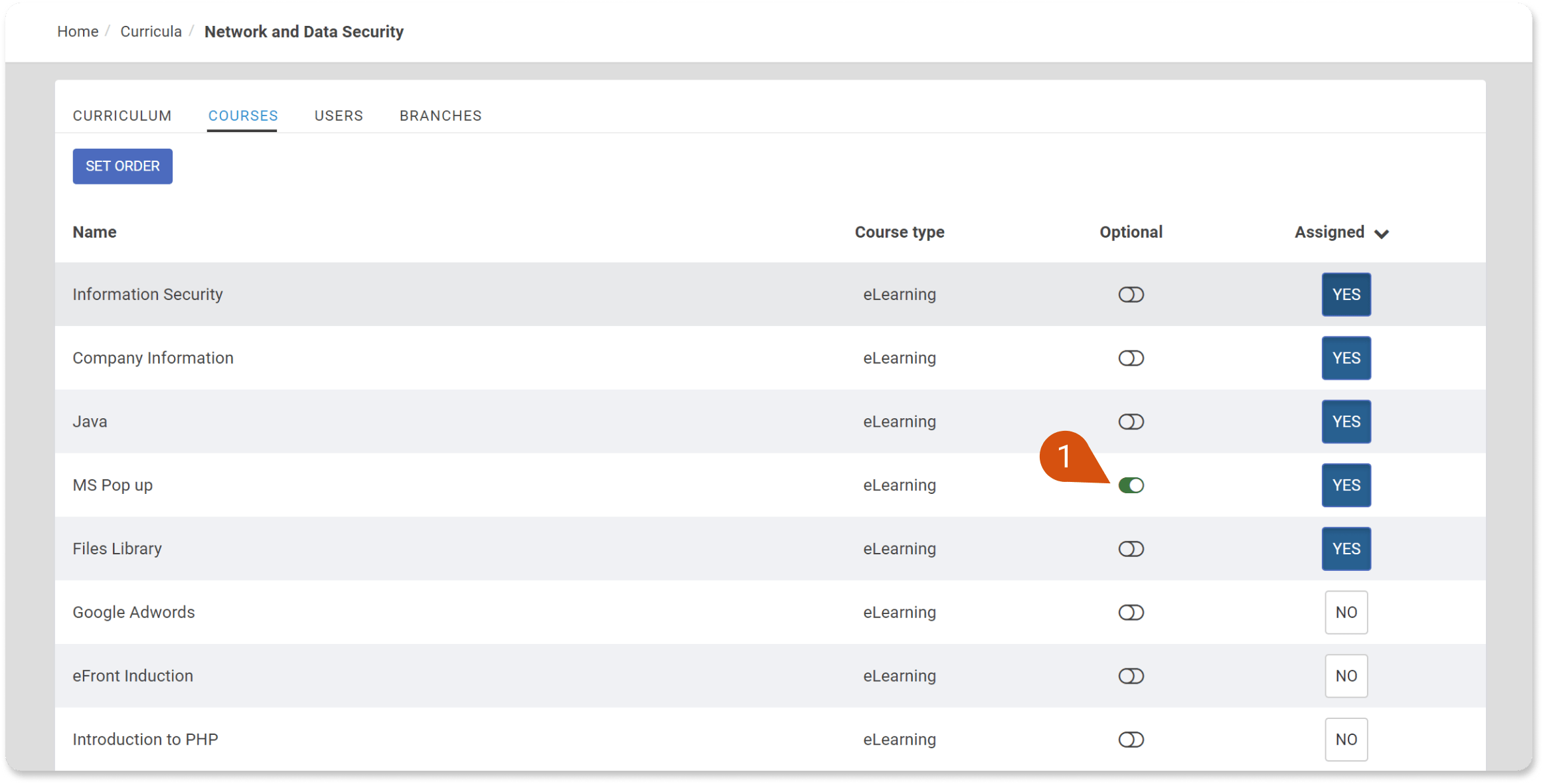
Task: Open the Users tab
Action: point(339,116)
